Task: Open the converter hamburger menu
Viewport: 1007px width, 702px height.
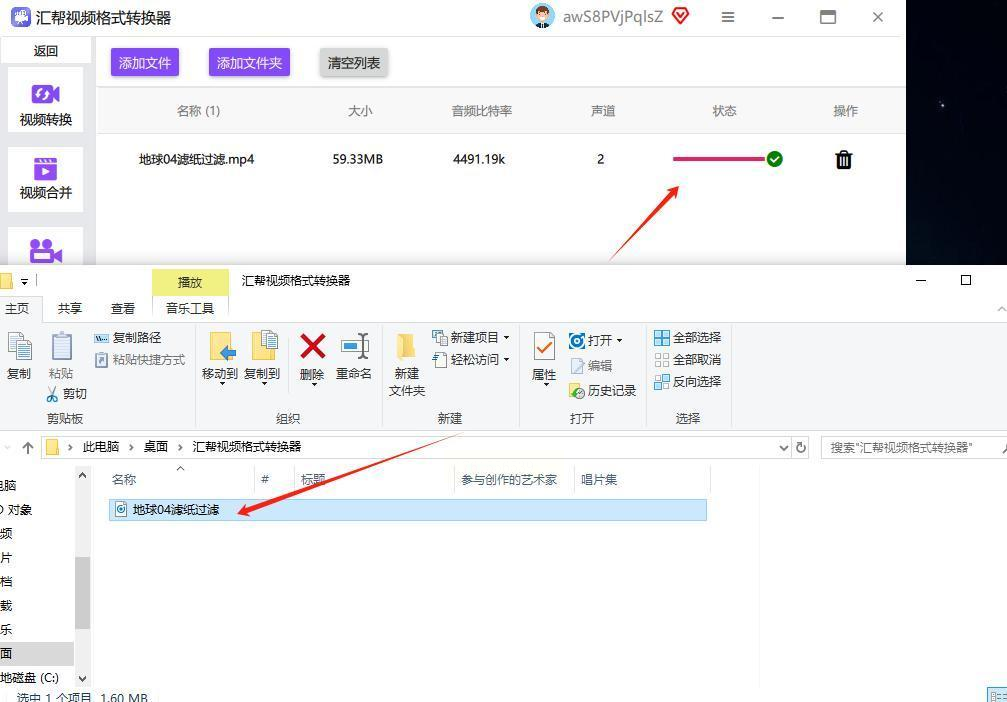Action: (x=728, y=17)
